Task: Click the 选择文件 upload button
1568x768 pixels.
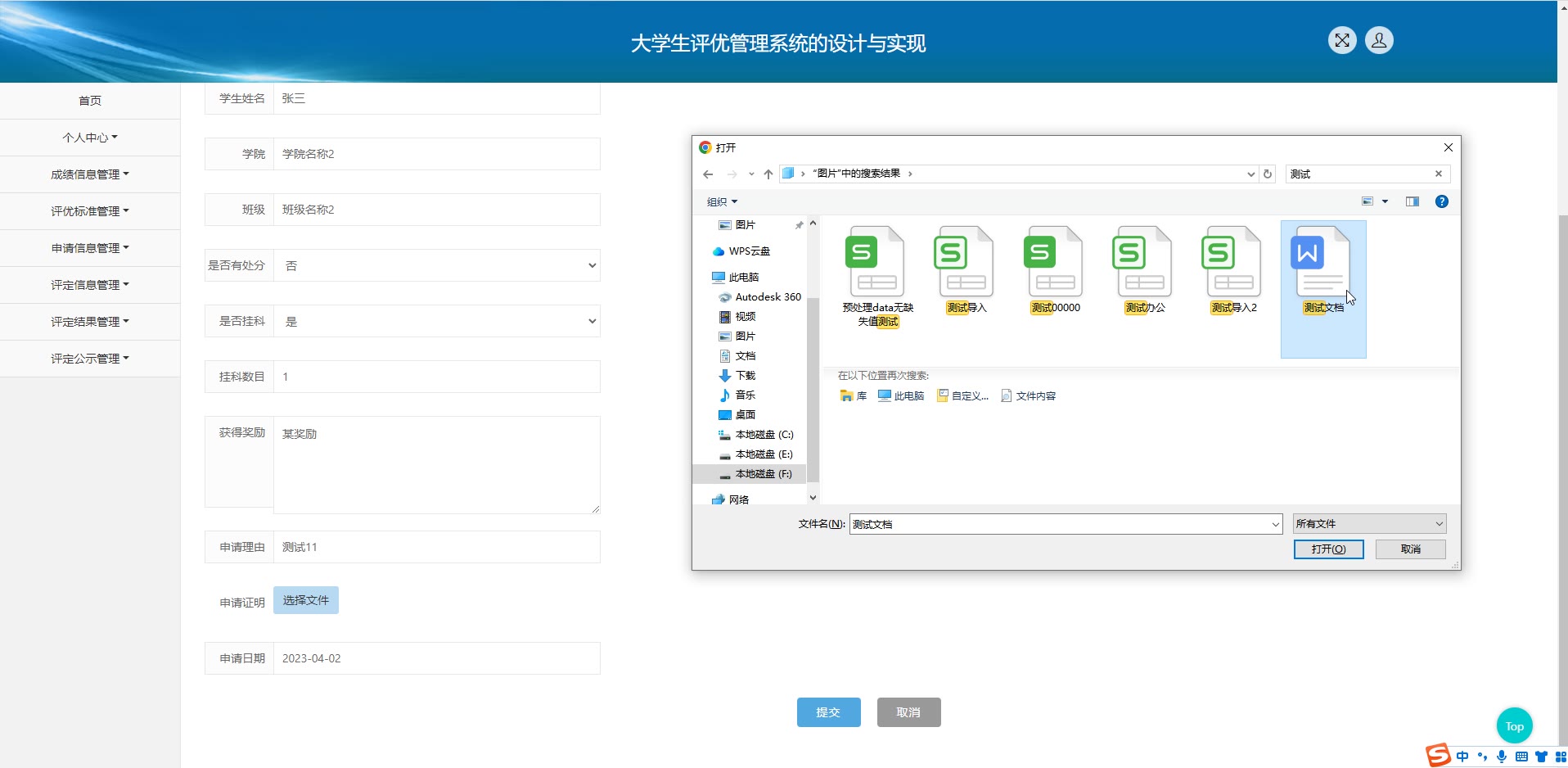Action: coord(306,600)
